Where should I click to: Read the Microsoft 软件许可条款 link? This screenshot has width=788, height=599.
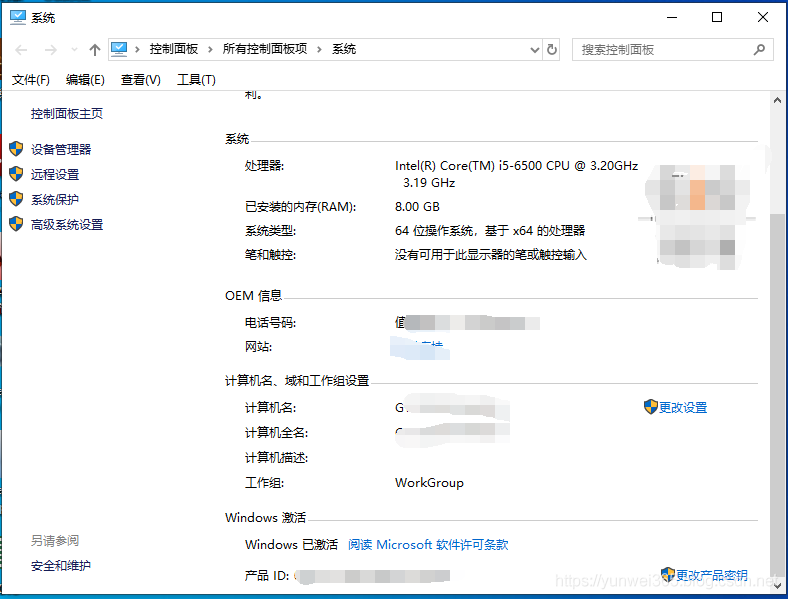coord(428,545)
